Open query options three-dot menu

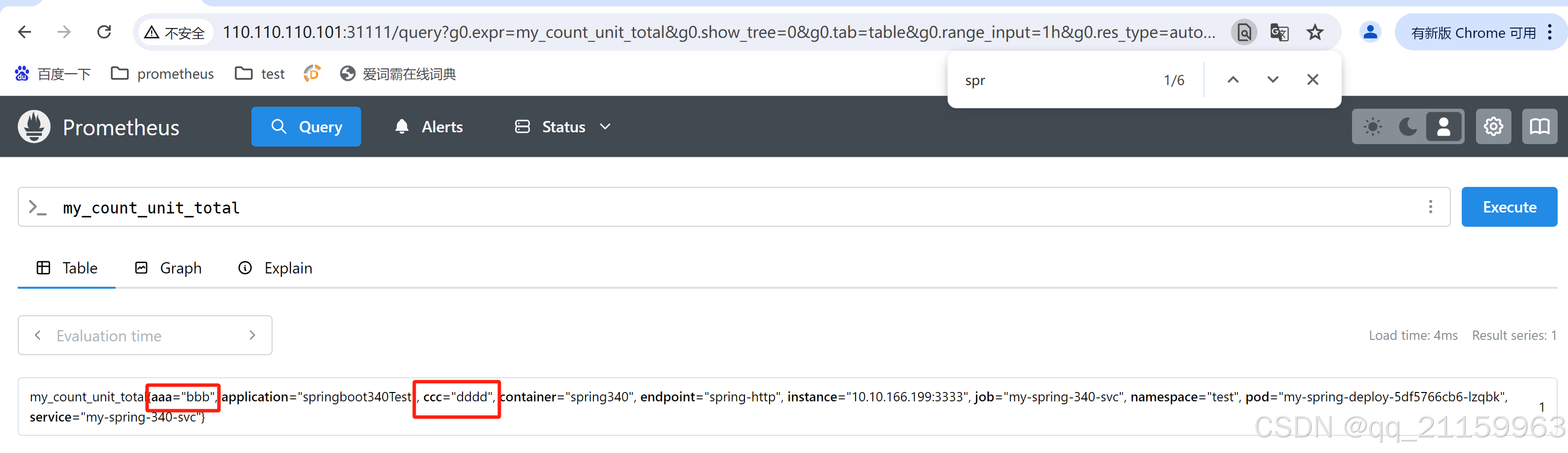coord(1430,207)
